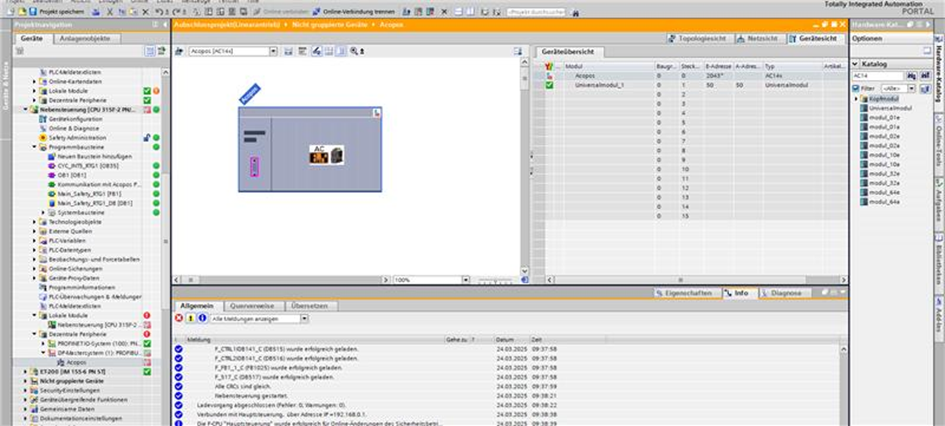Switch to the Netzsicht tab

click(x=756, y=38)
